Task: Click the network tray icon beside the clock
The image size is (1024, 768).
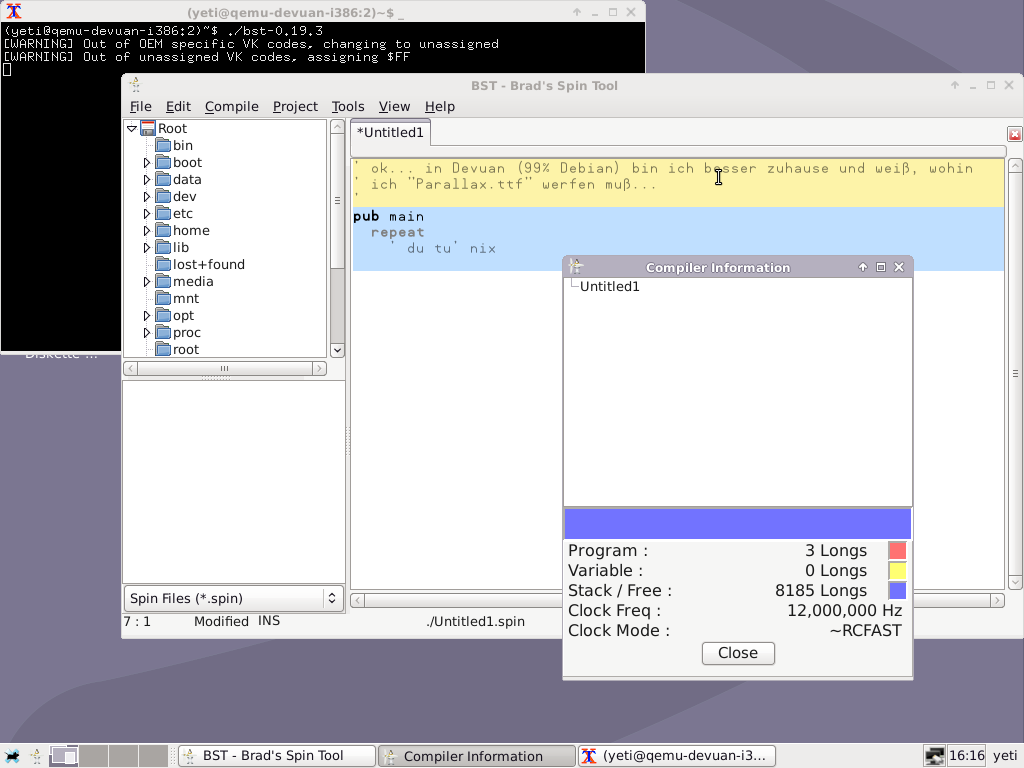Action: [934, 756]
